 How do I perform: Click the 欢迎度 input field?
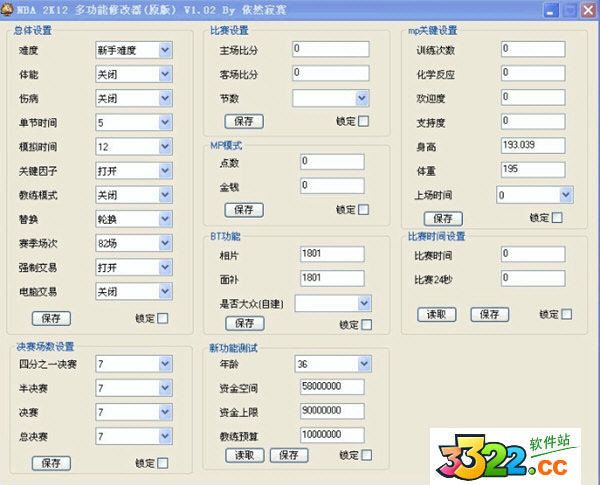tap(533, 97)
